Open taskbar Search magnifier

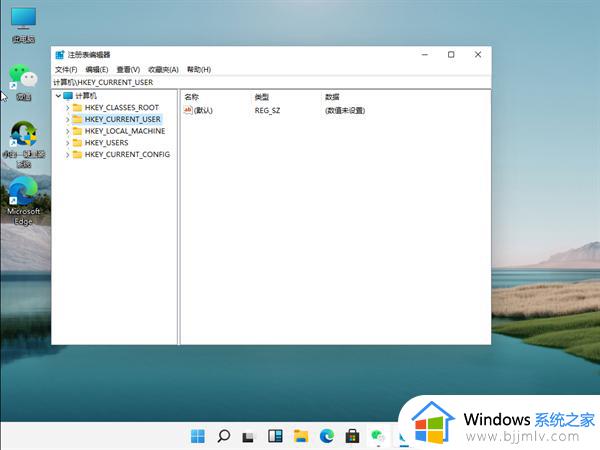click(223, 436)
